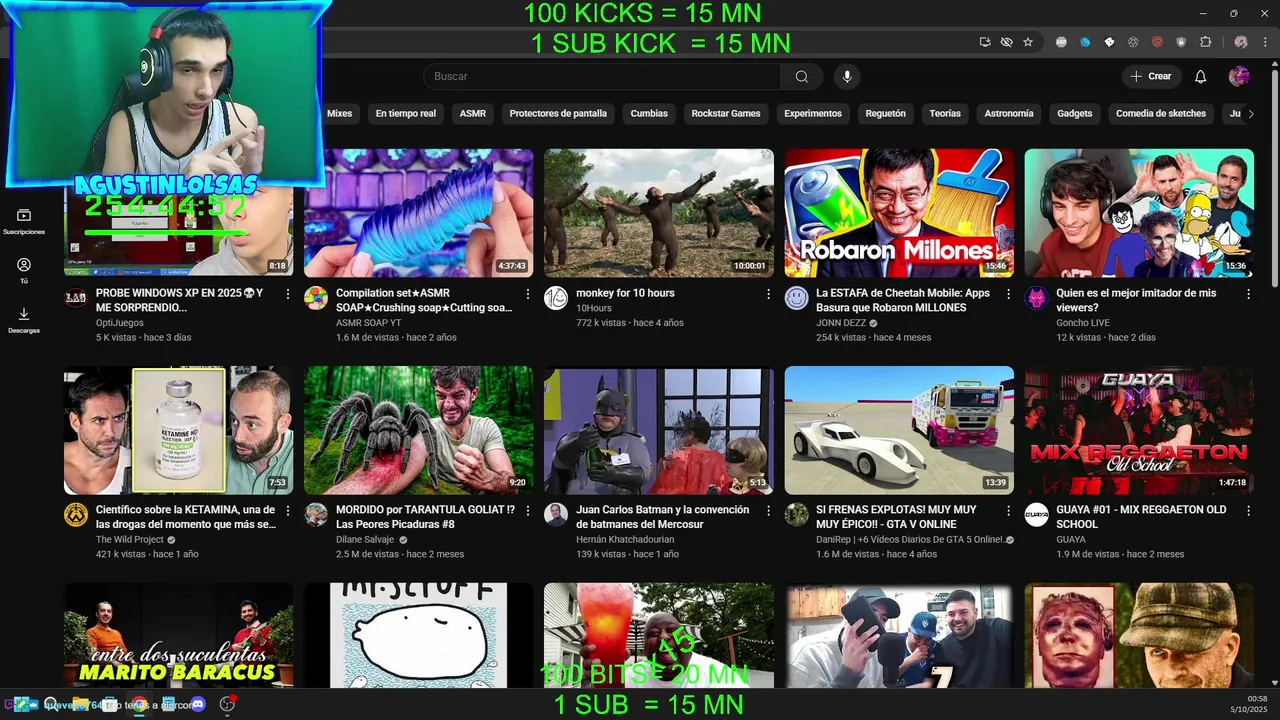Select the Experimentos filter chip
The width and height of the screenshot is (1280, 720).
tap(813, 114)
